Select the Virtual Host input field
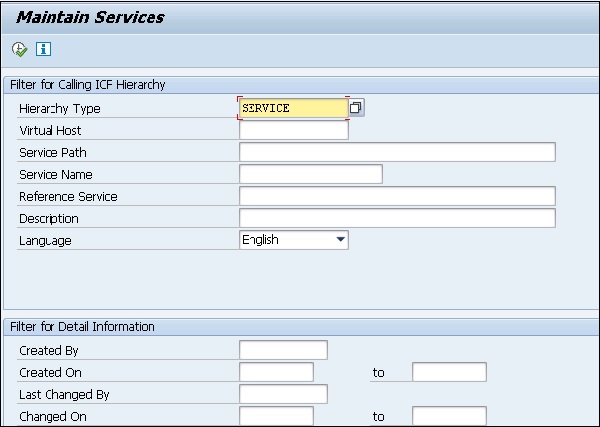 coord(293,130)
